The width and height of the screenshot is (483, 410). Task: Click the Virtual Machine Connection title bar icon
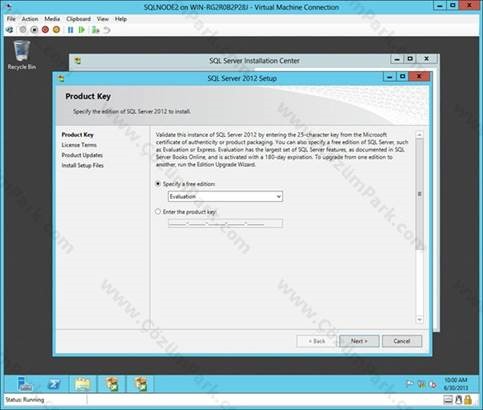[9, 7]
